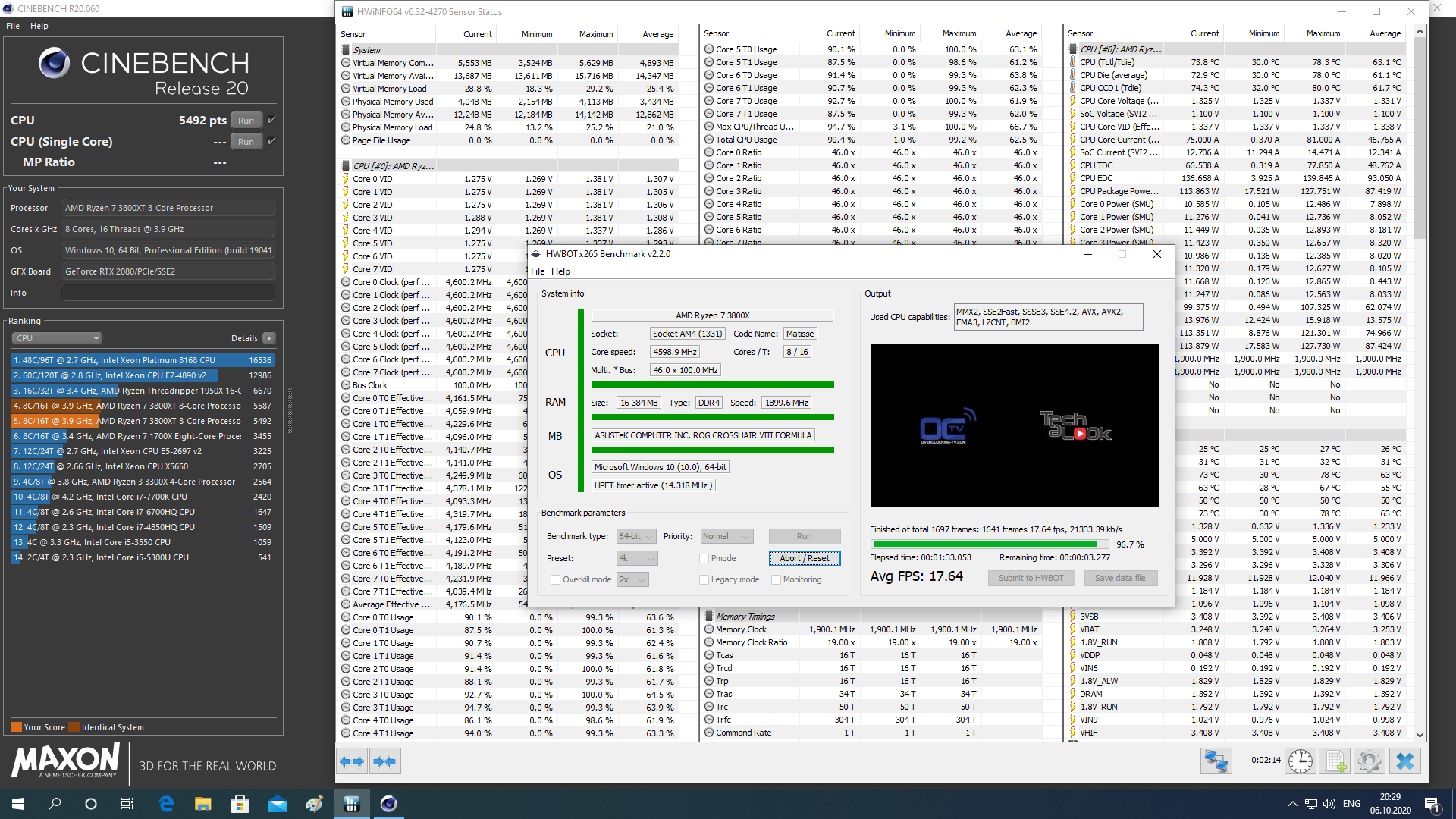Screen dimensions: 1456x819
Task: Click shrink columns inward arrows icon
Action: [384, 761]
